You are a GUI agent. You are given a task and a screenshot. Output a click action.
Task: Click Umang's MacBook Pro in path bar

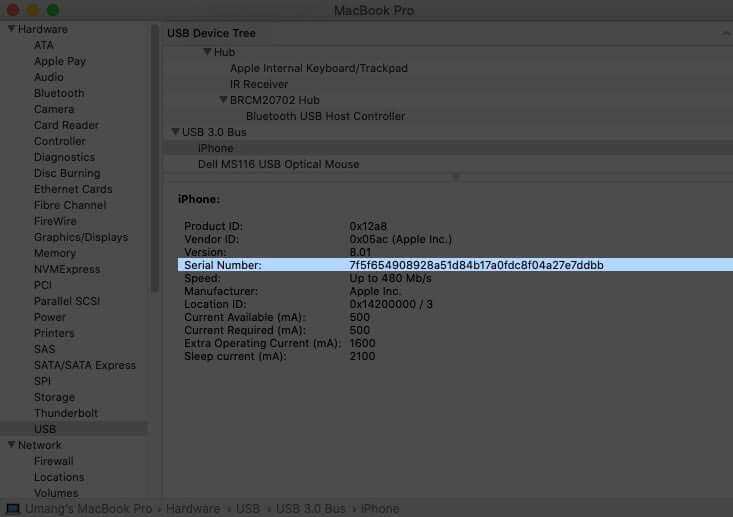click(89, 509)
